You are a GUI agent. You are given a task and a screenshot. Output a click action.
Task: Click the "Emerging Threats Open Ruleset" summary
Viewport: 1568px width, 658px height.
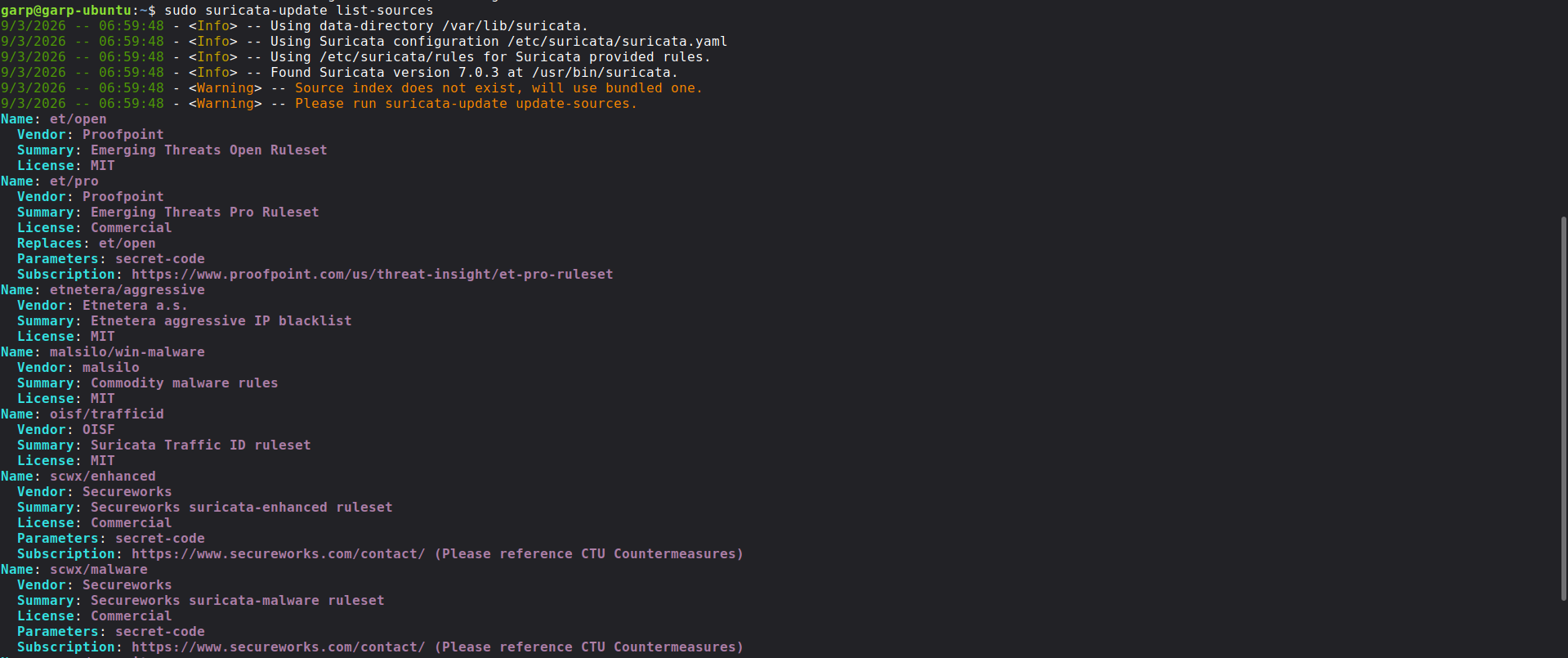point(208,150)
